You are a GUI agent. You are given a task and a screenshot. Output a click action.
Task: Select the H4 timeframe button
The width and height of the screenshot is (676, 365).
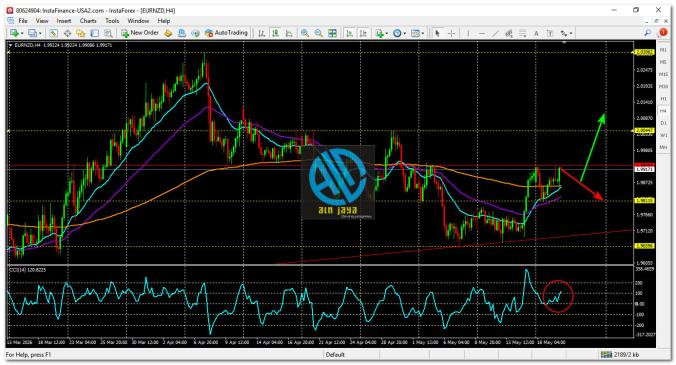pos(663,111)
